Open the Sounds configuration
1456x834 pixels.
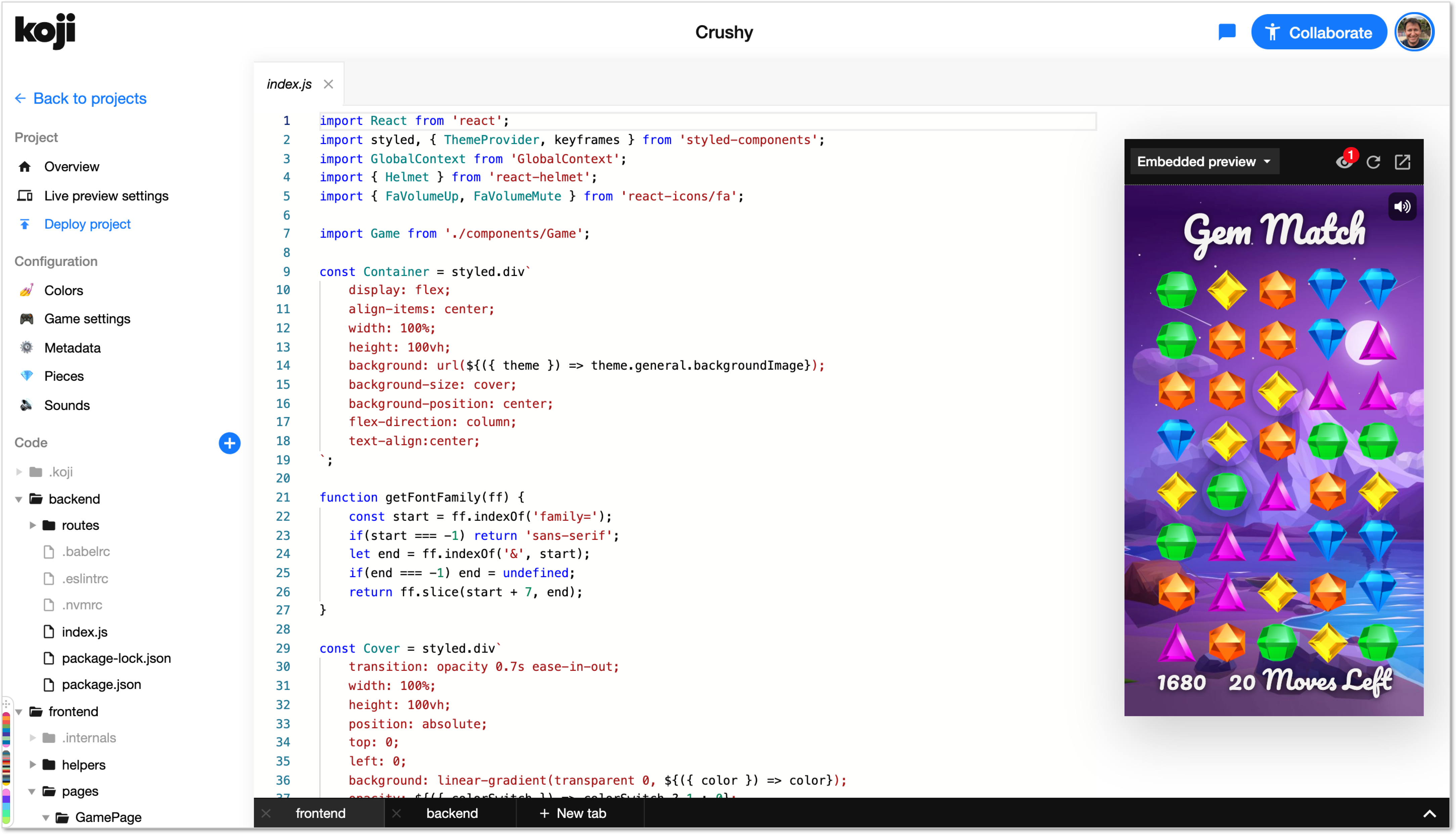click(x=67, y=405)
